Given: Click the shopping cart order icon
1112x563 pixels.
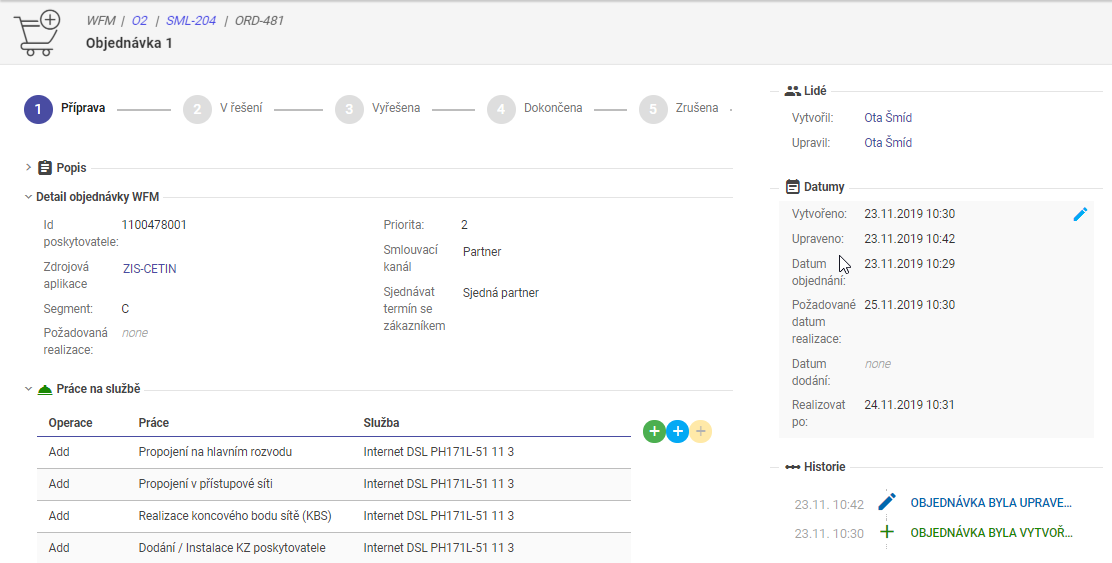Looking at the screenshot, I should (x=38, y=32).
